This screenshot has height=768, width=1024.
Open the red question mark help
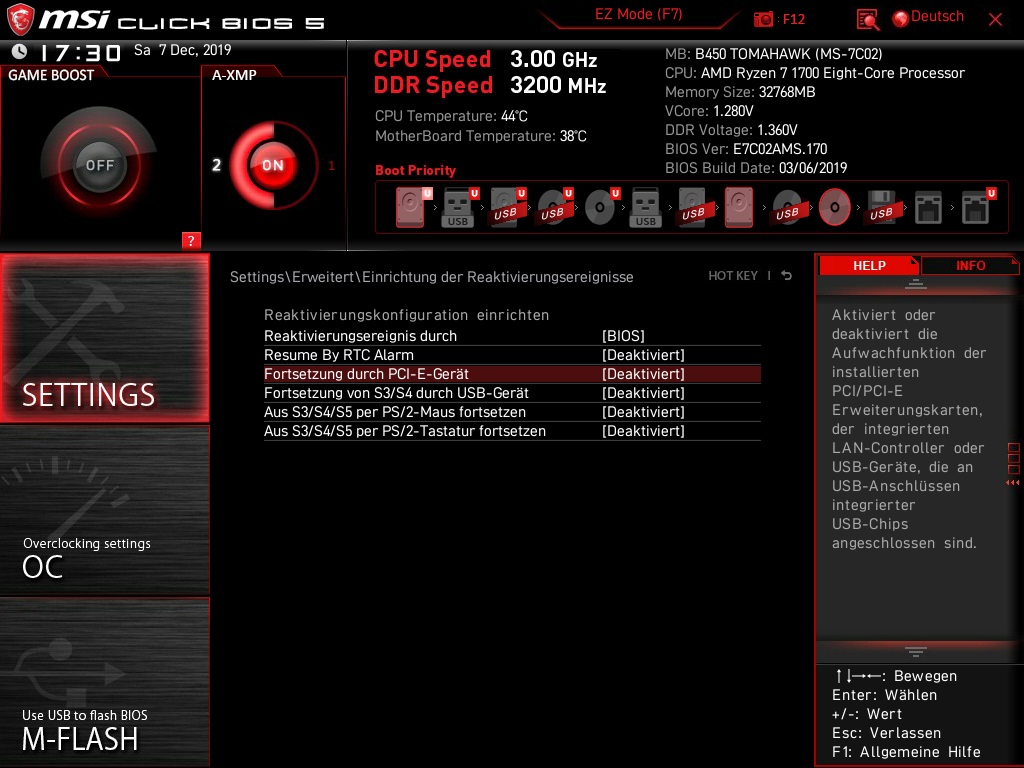click(191, 240)
